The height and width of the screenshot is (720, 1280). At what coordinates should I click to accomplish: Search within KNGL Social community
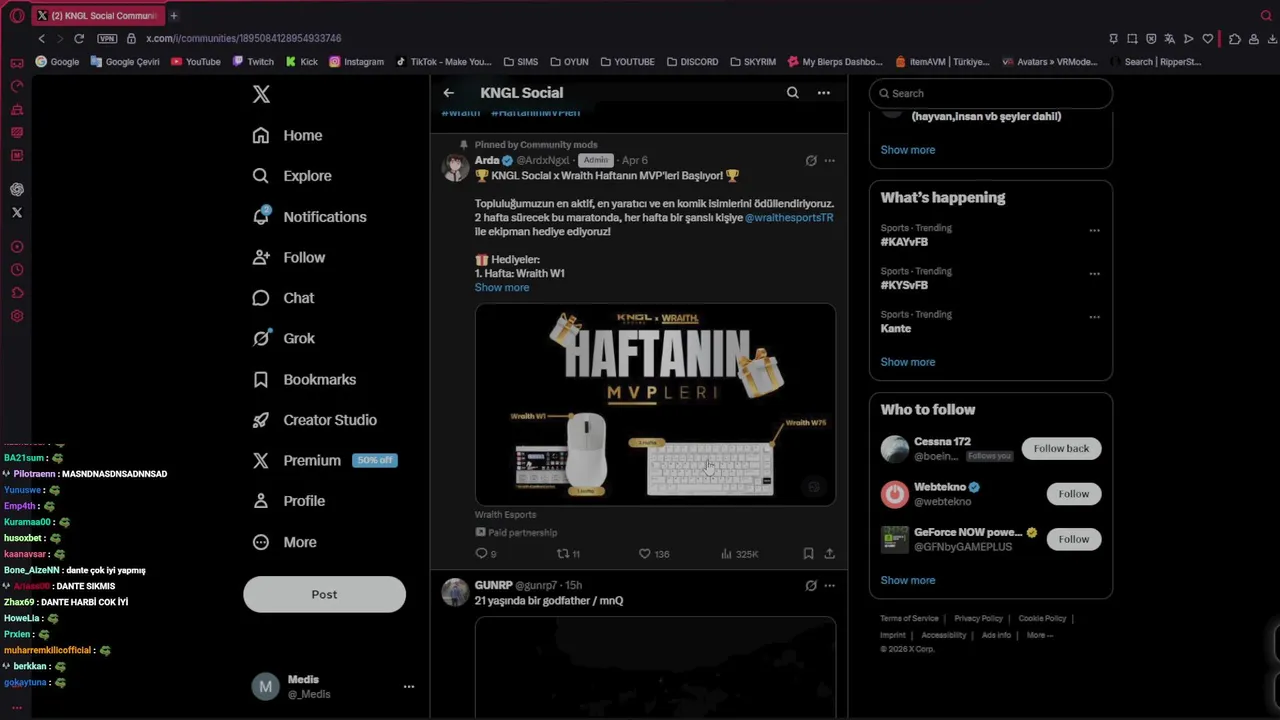point(792,93)
